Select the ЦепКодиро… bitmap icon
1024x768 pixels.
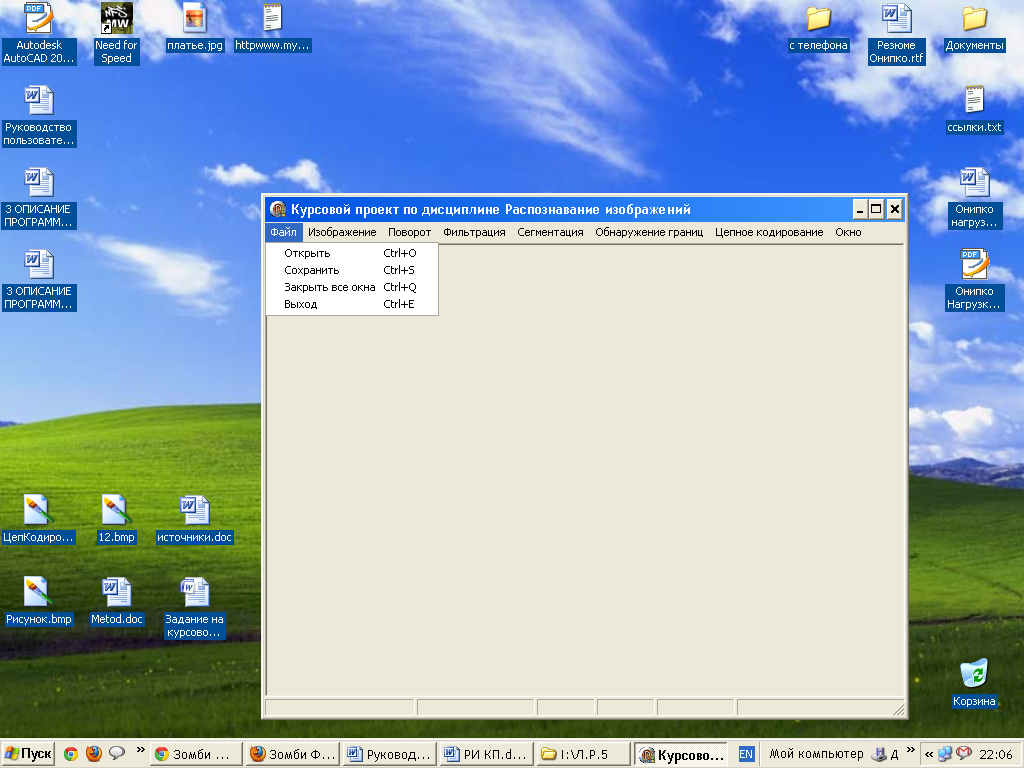[39, 519]
